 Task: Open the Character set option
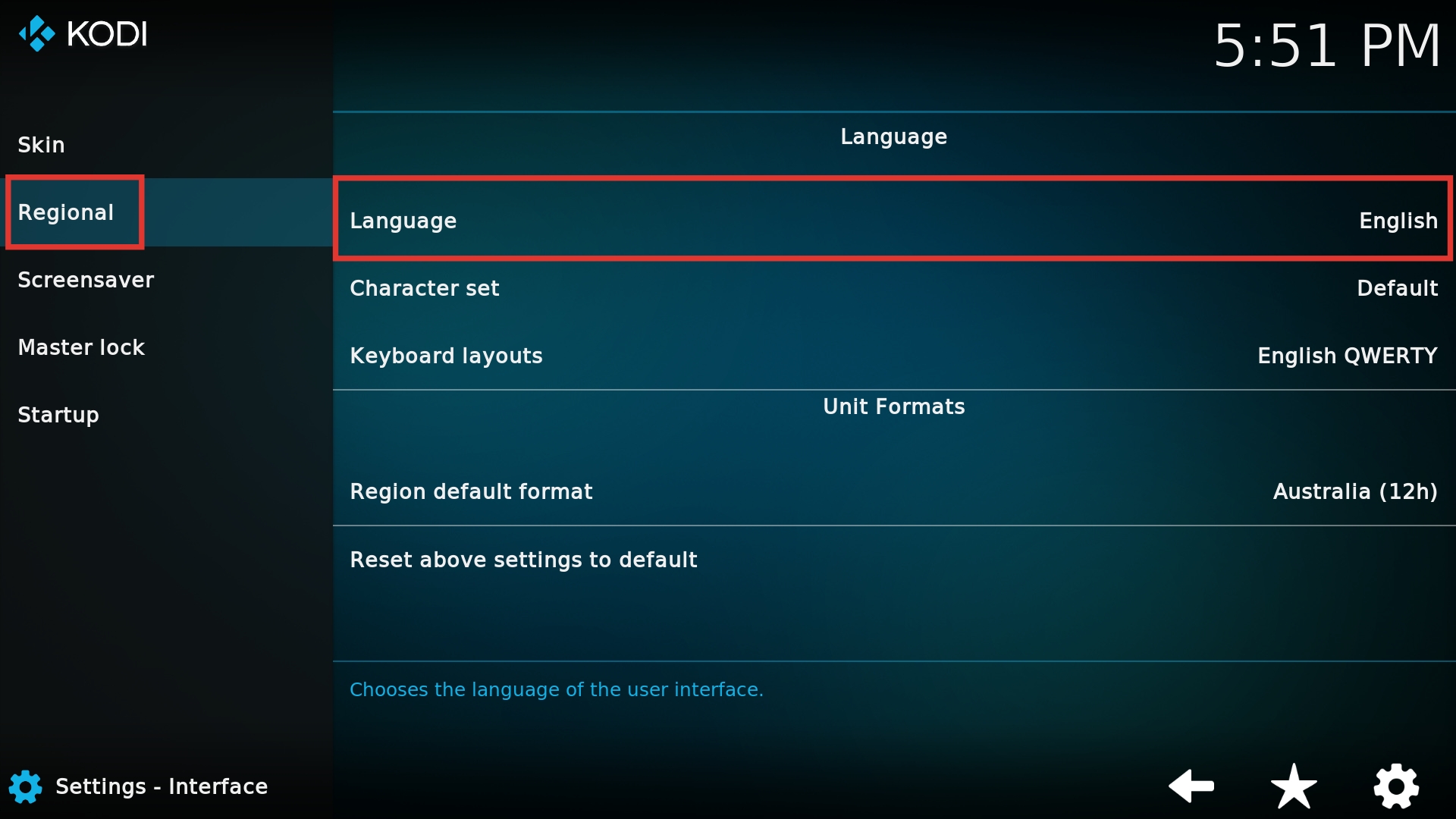[x=893, y=288]
